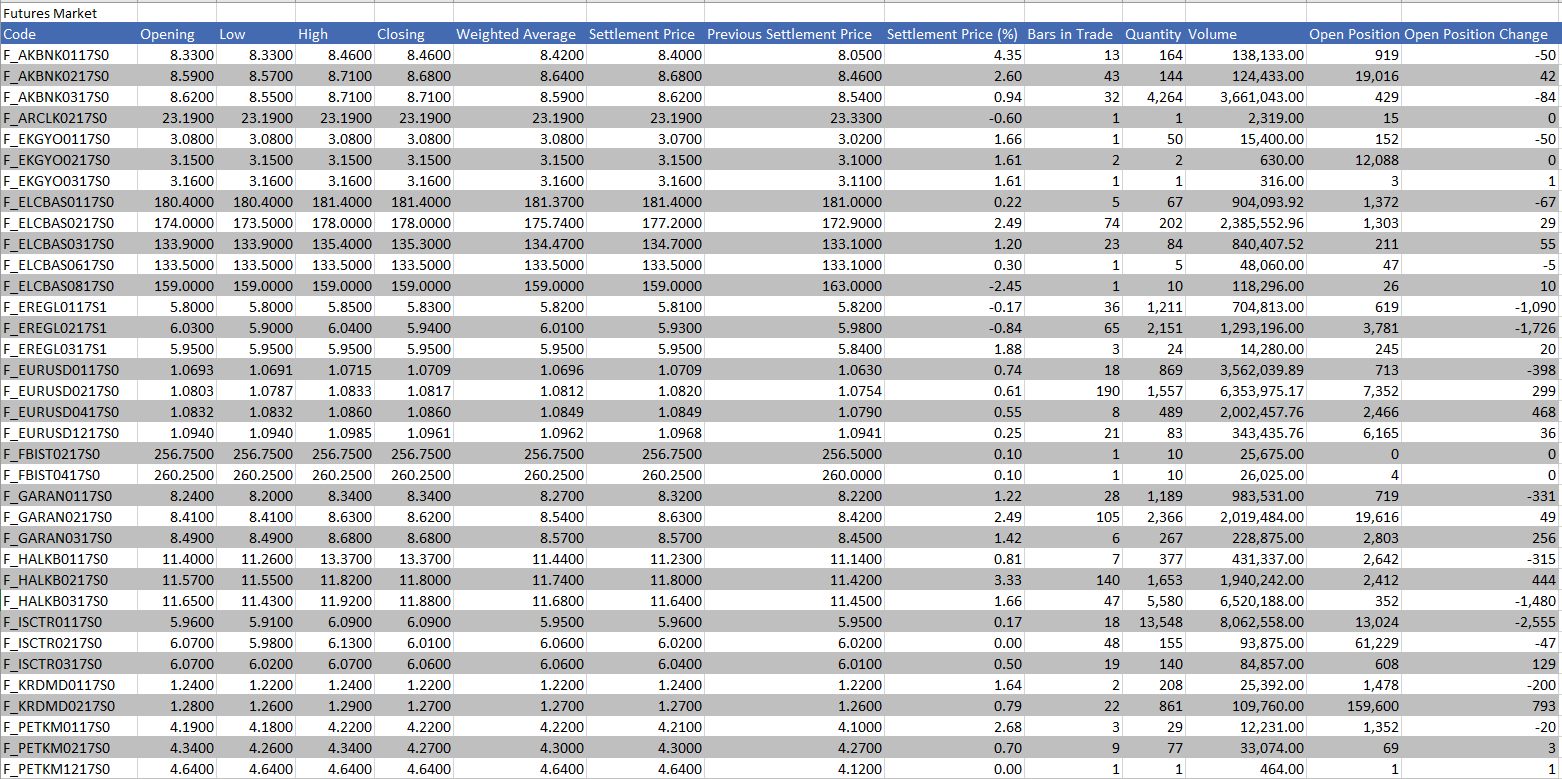Click the code cell F_EREGL0217S1
The image size is (1562, 779).
pyautogui.click(x=68, y=328)
